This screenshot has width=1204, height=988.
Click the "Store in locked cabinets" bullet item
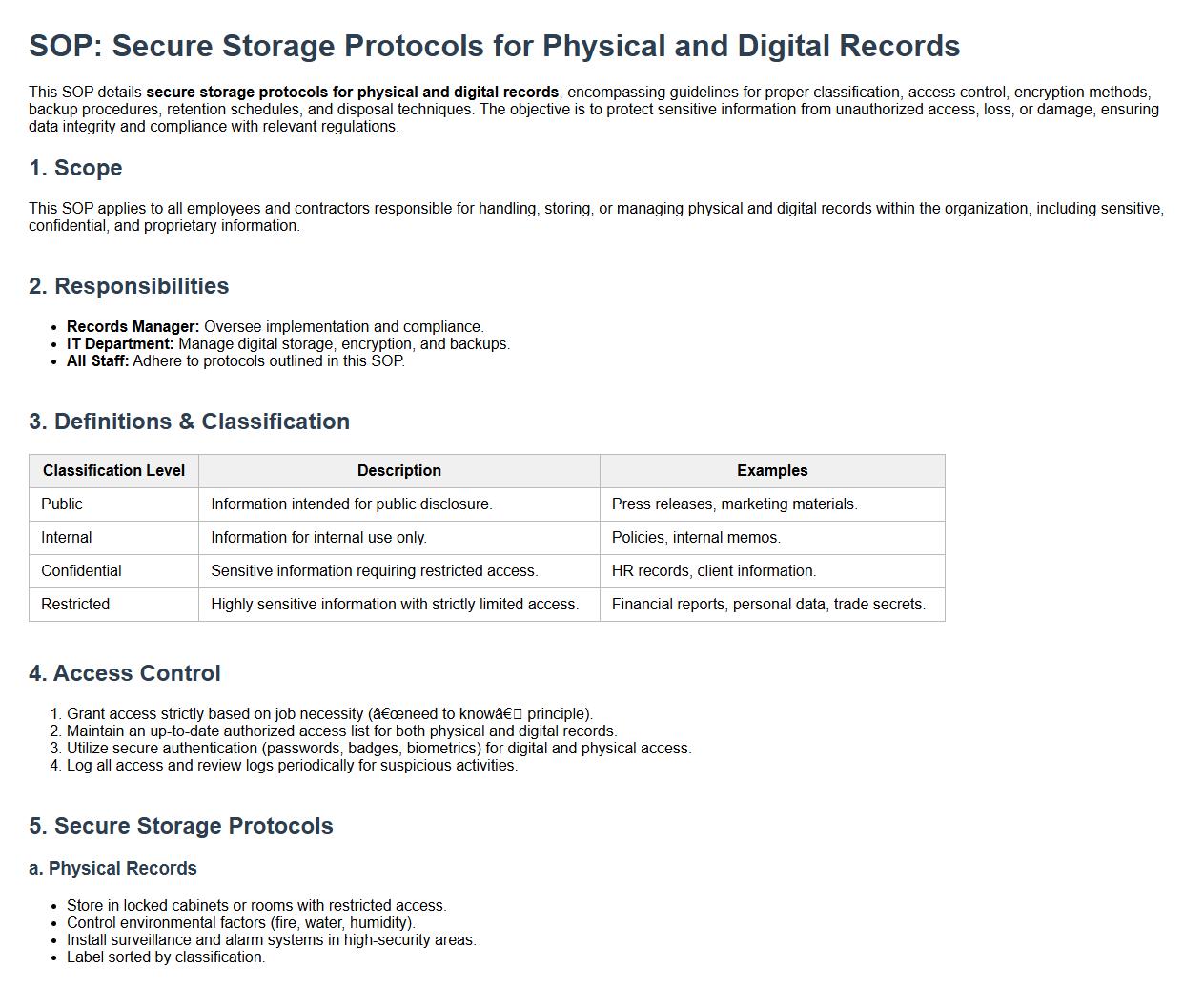click(255, 906)
